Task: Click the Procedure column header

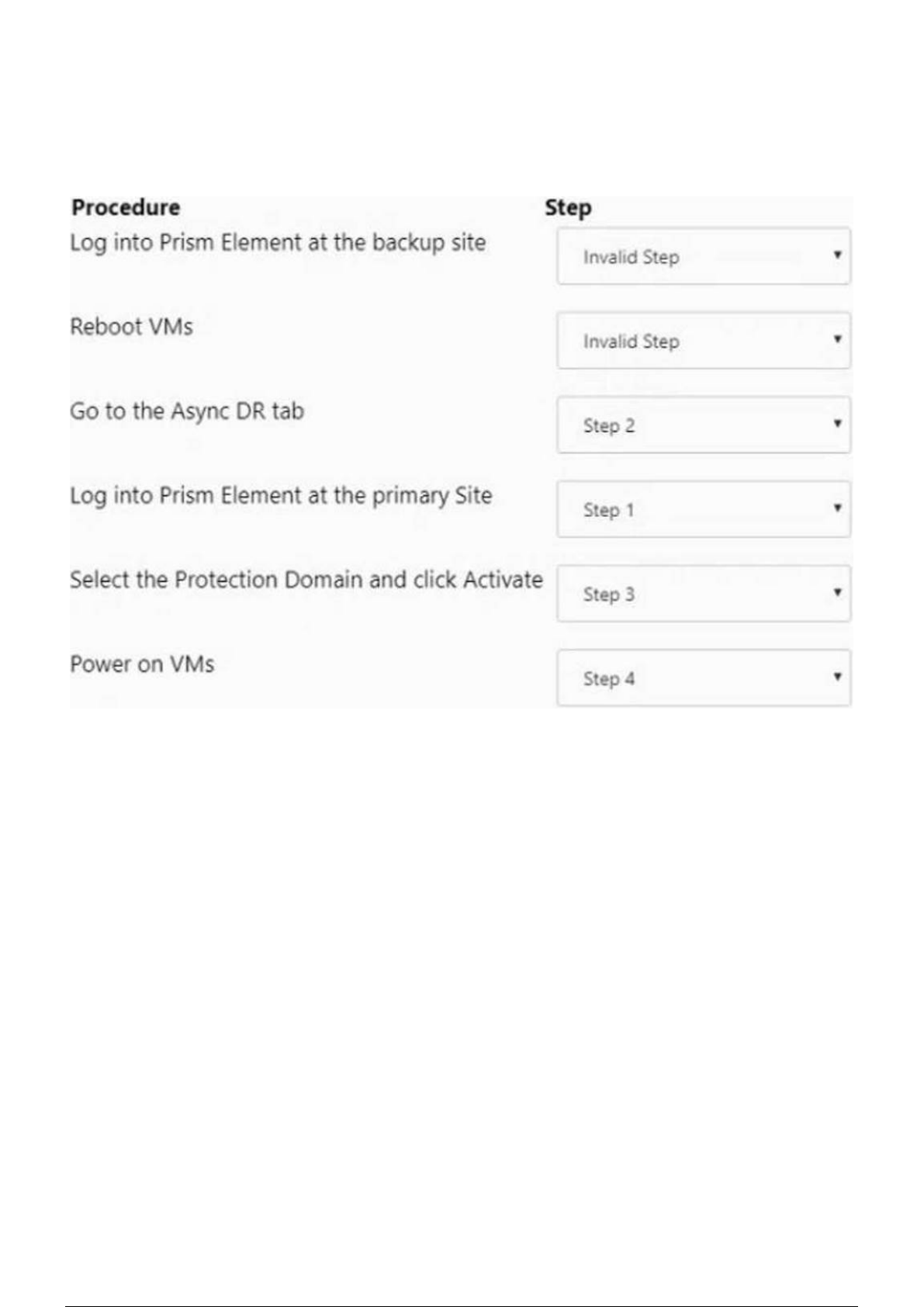Action: [126, 207]
